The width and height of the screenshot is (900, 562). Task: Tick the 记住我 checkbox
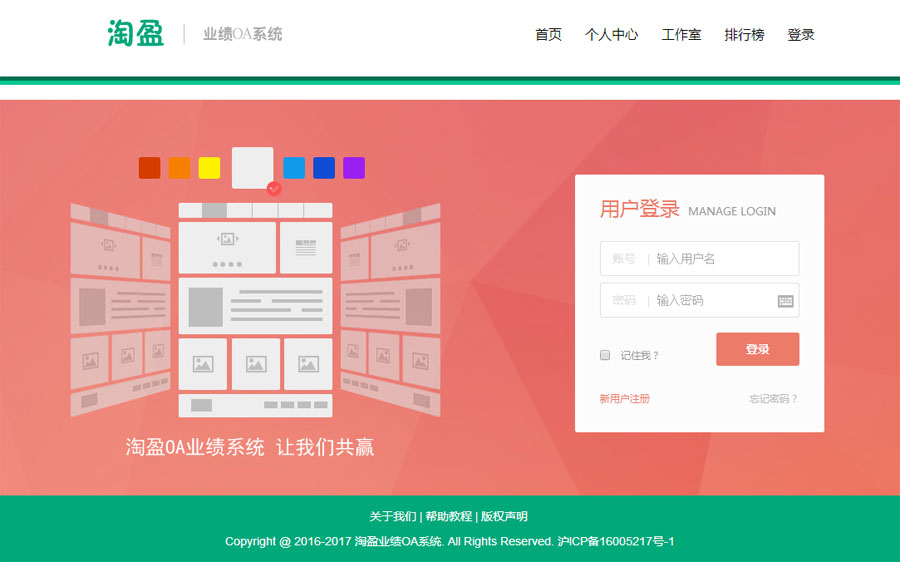coord(605,355)
